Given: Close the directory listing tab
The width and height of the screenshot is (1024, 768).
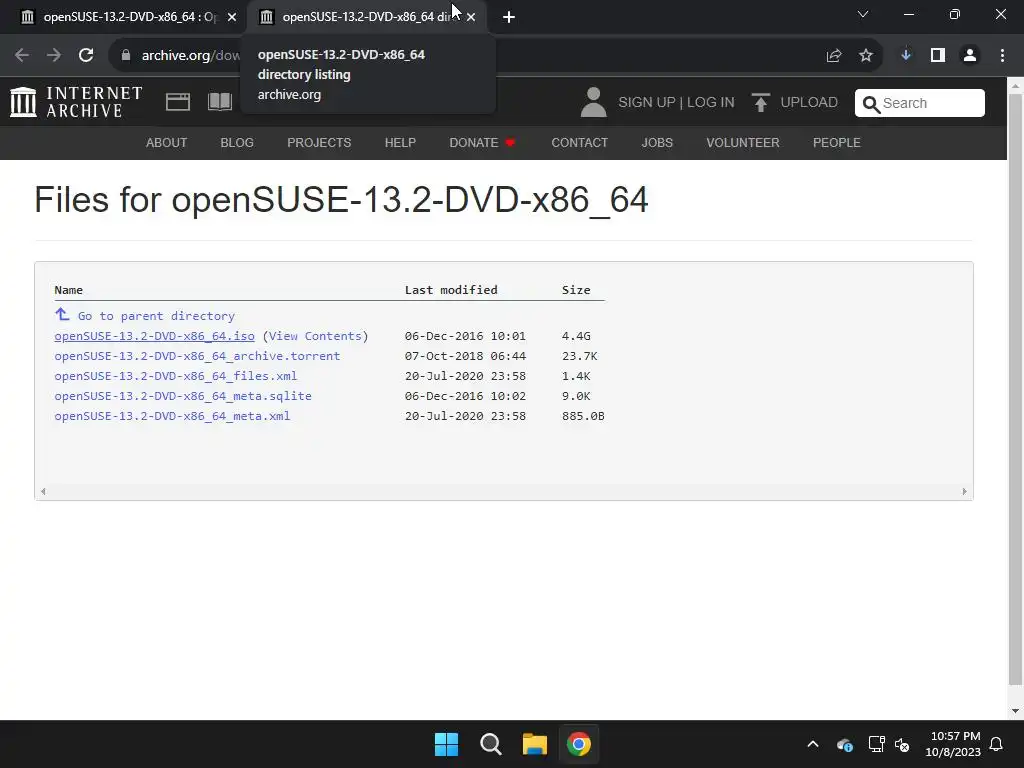Looking at the screenshot, I should (x=471, y=17).
